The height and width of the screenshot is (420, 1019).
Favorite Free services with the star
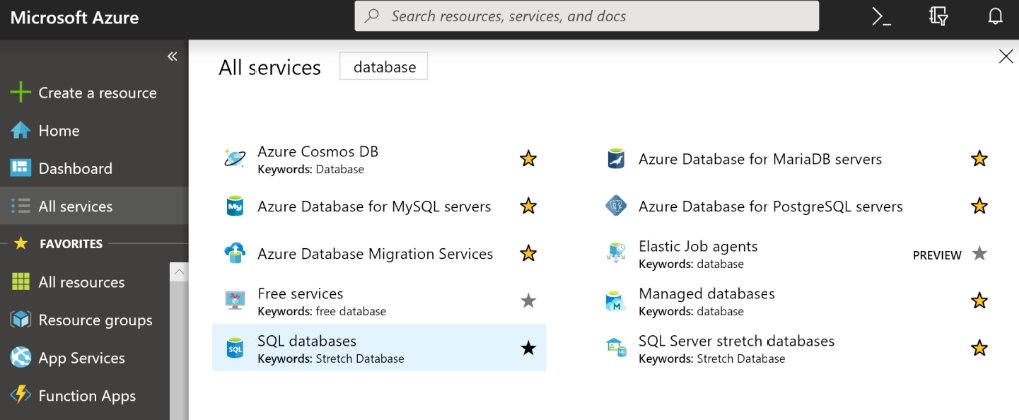point(529,301)
